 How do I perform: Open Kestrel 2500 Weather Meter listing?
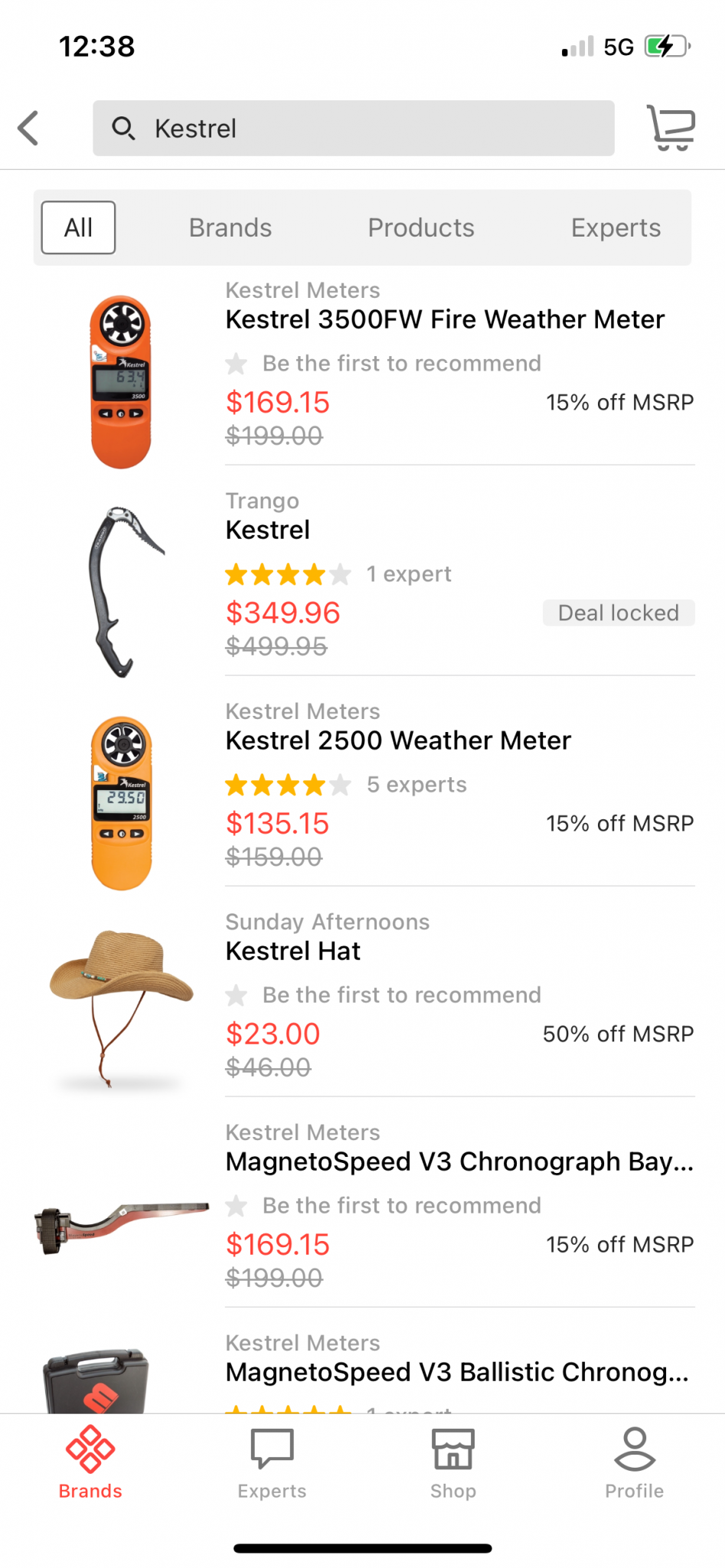click(x=398, y=740)
